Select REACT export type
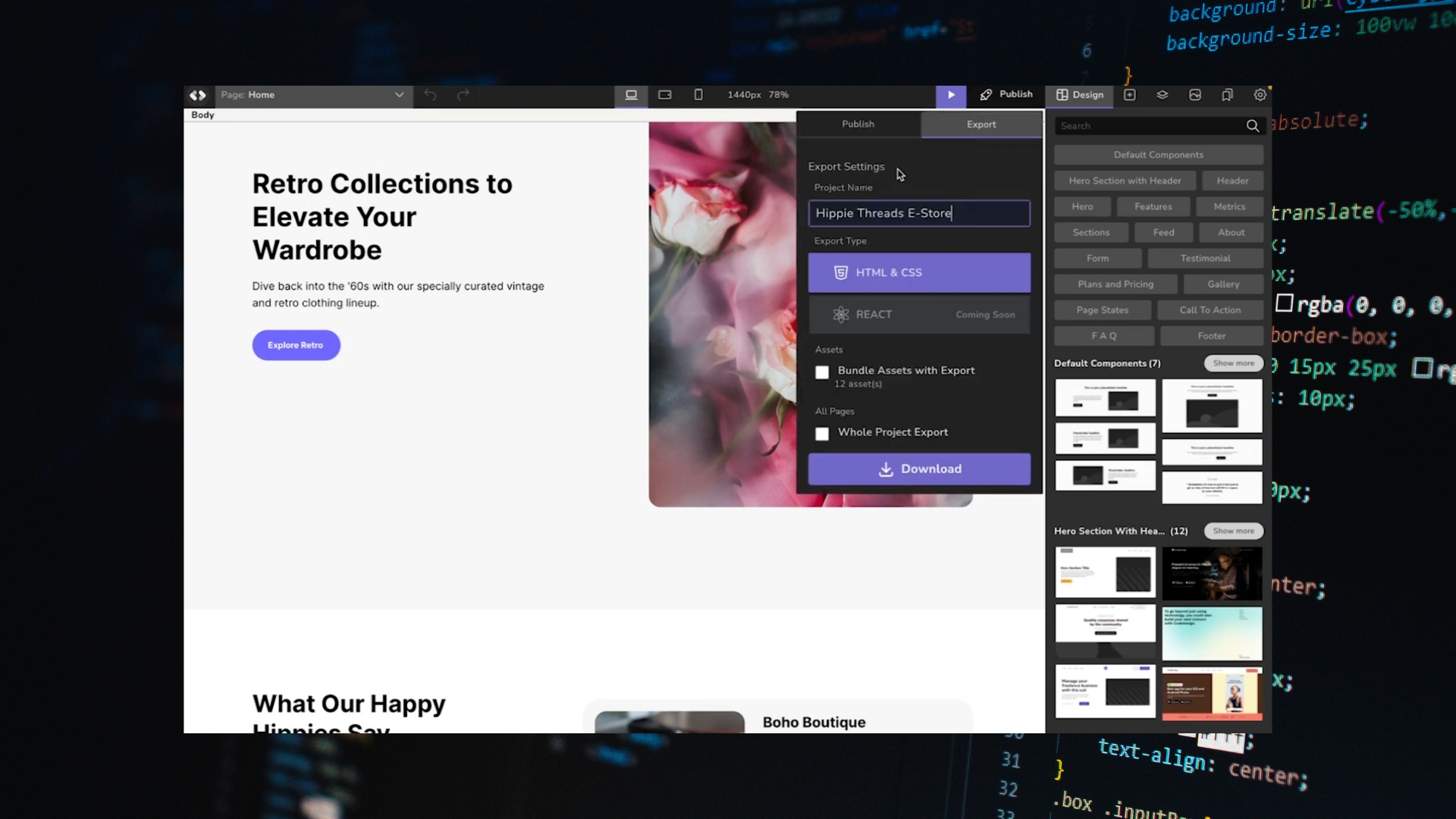Screen dimensions: 1456x819 tap(919, 314)
